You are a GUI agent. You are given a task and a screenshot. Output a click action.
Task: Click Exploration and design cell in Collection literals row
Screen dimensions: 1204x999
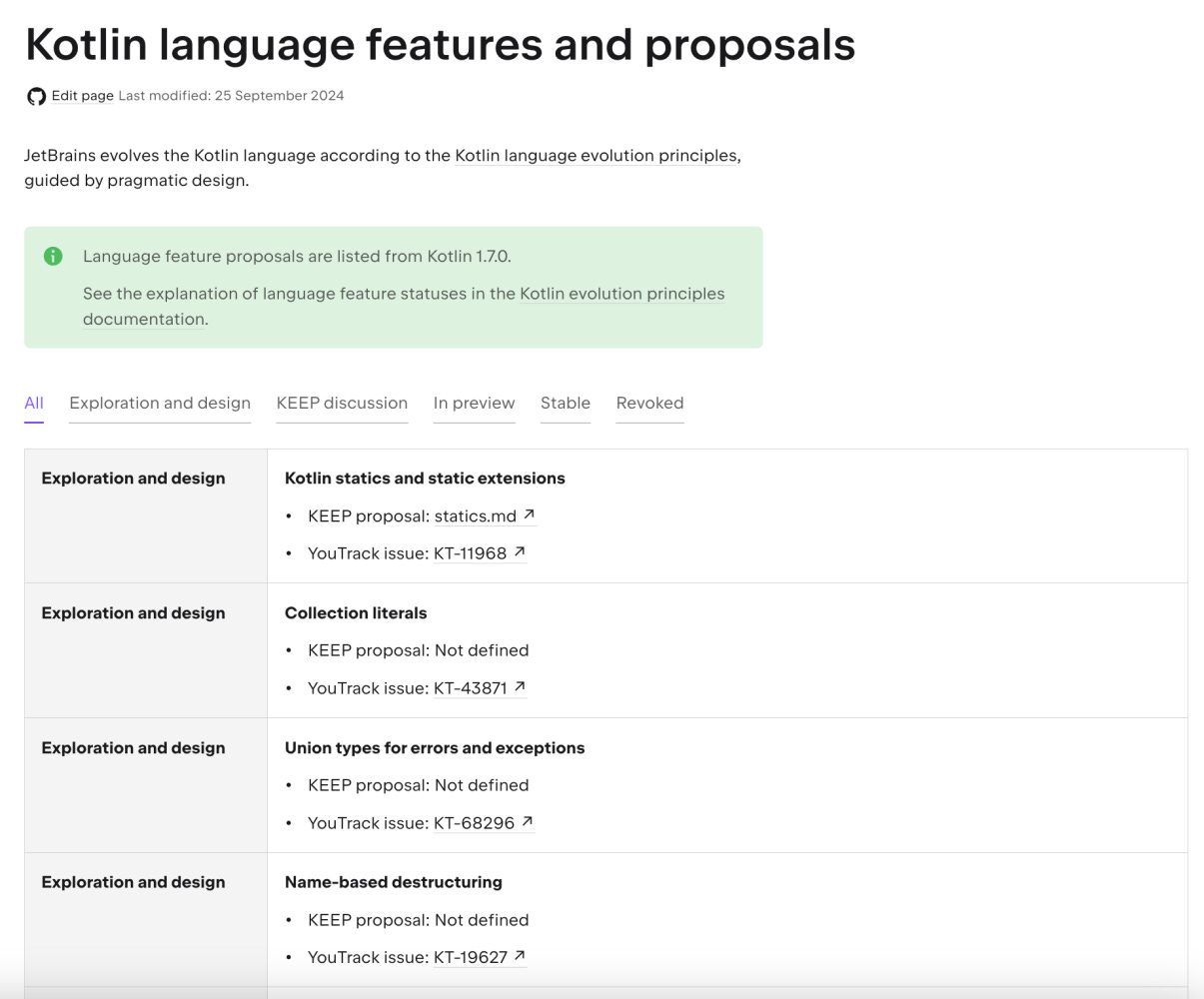click(x=146, y=650)
